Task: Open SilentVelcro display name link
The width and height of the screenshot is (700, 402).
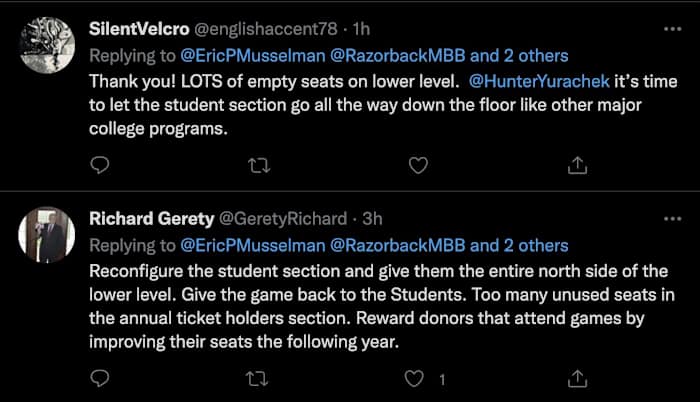Action: [146, 27]
